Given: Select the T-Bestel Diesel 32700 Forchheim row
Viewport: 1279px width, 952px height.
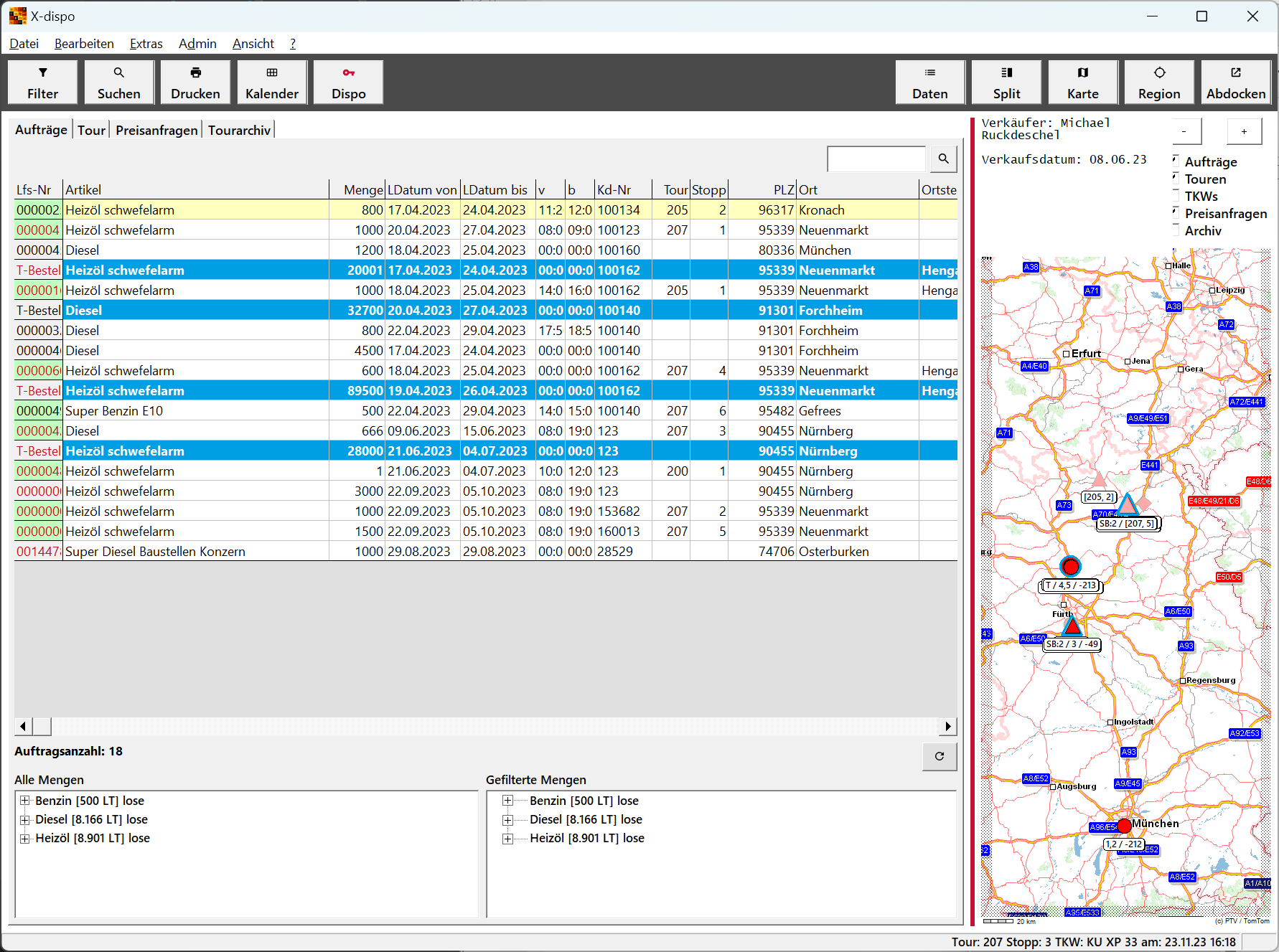Looking at the screenshot, I should point(486,311).
